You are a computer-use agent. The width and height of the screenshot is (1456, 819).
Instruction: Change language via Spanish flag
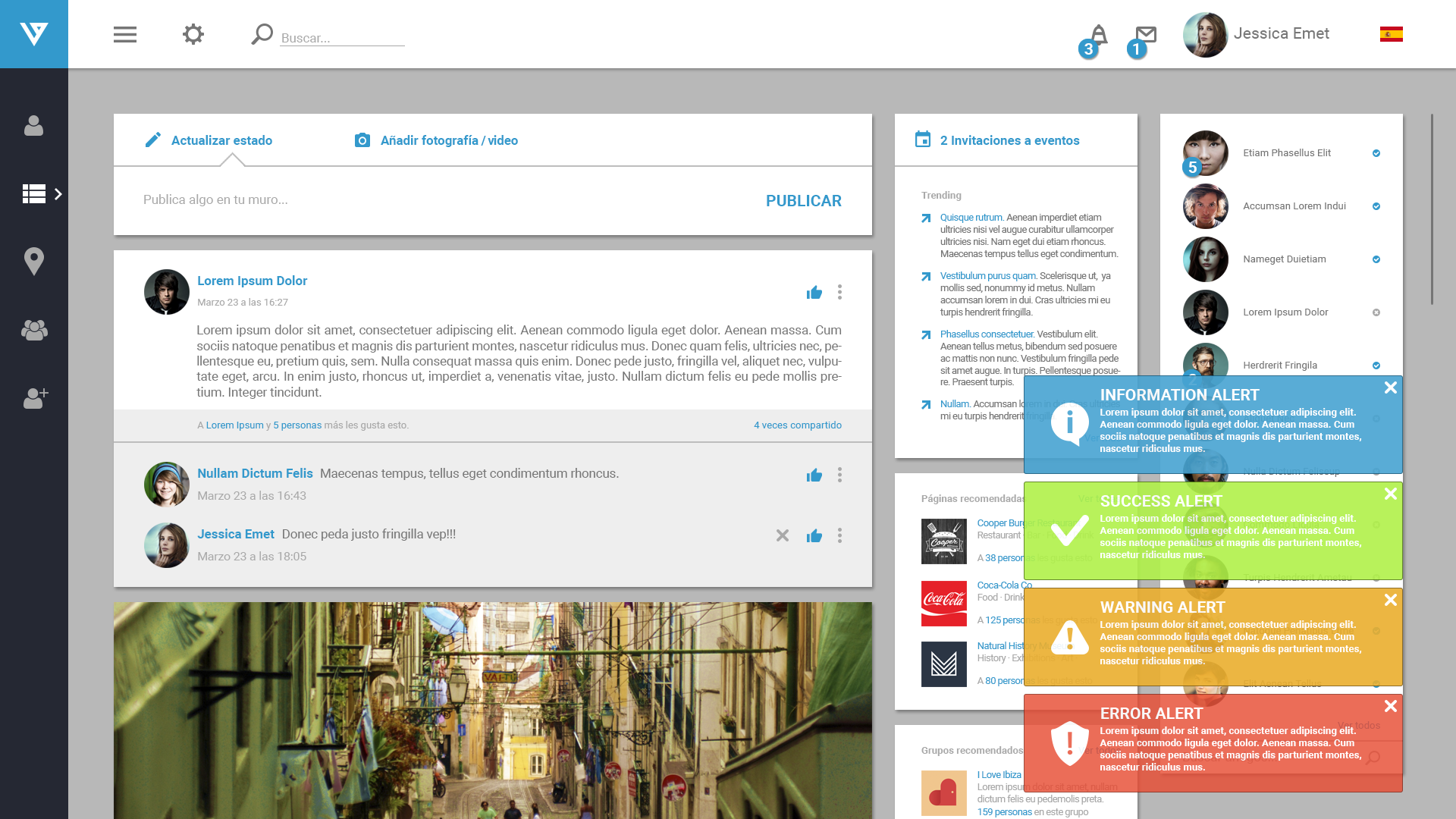[1391, 34]
